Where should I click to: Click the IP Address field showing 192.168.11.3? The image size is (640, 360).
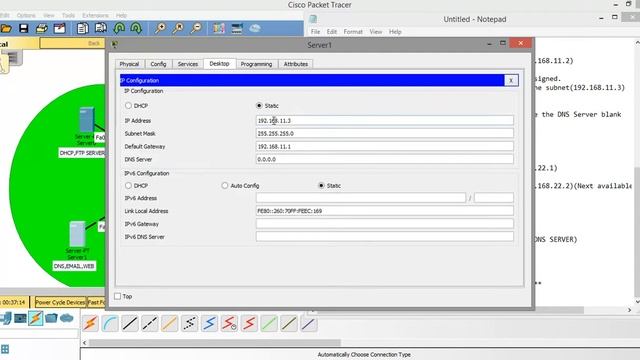click(384, 120)
